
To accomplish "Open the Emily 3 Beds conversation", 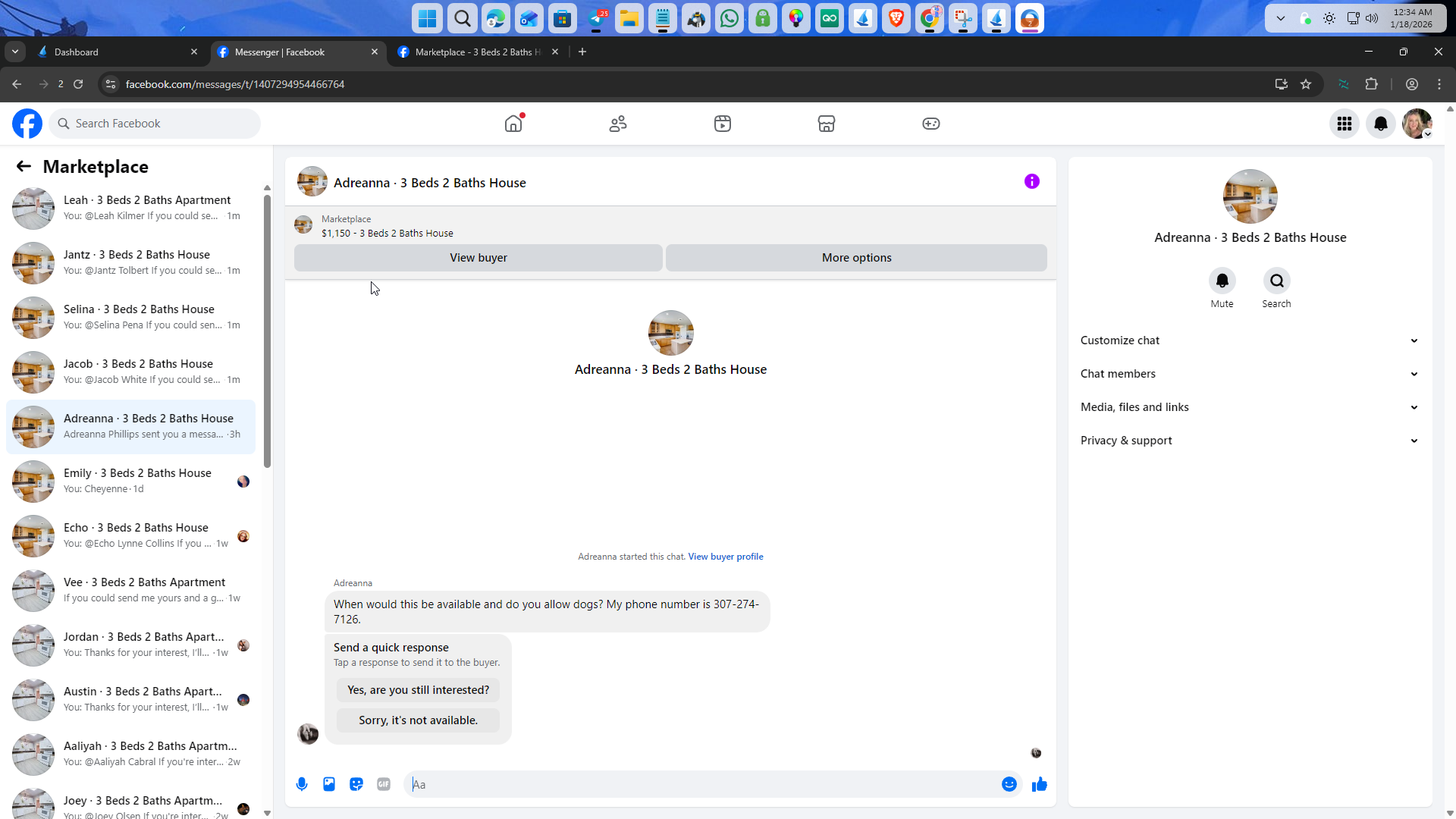I will tap(136, 481).
